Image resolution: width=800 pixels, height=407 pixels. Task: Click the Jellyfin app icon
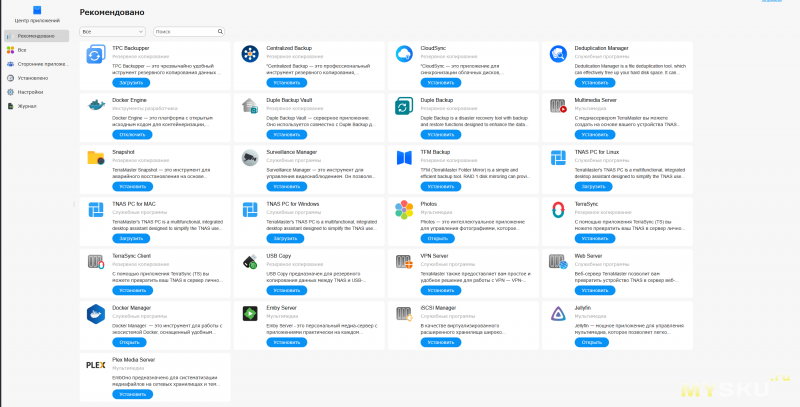pos(559,313)
